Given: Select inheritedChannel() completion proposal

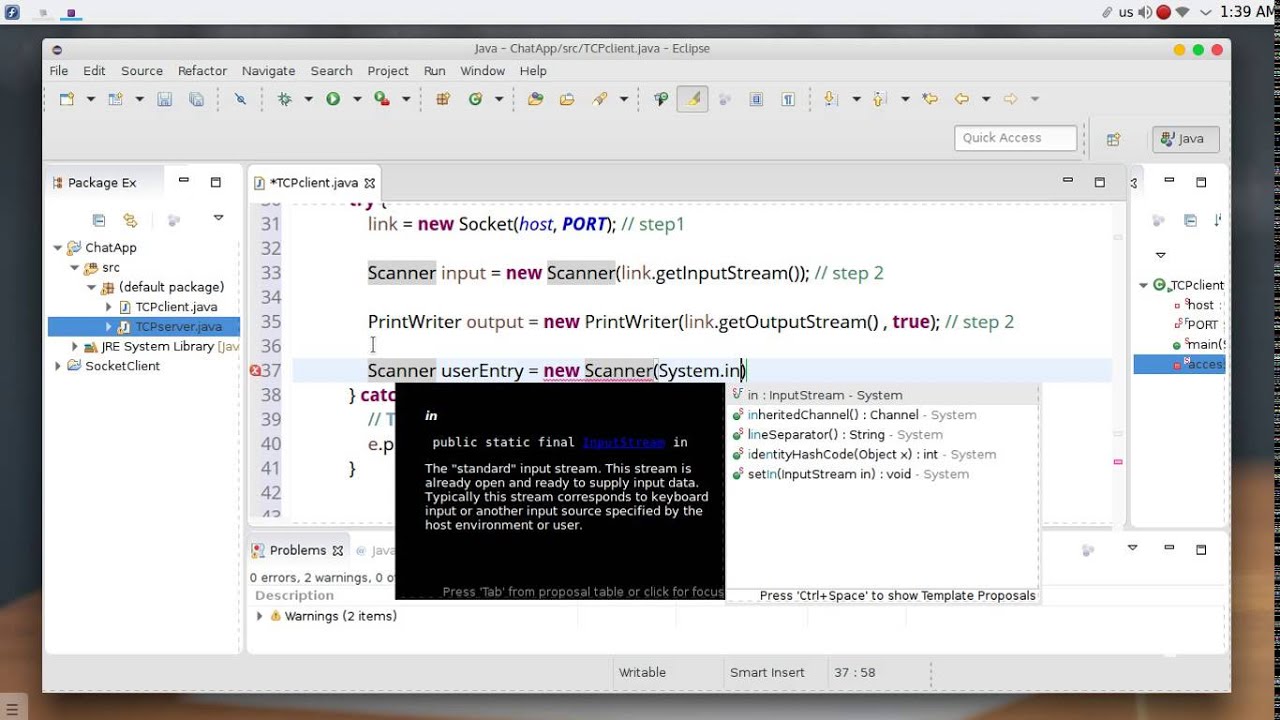Looking at the screenshot, I should pyautogui.click(x=882, y=415).
